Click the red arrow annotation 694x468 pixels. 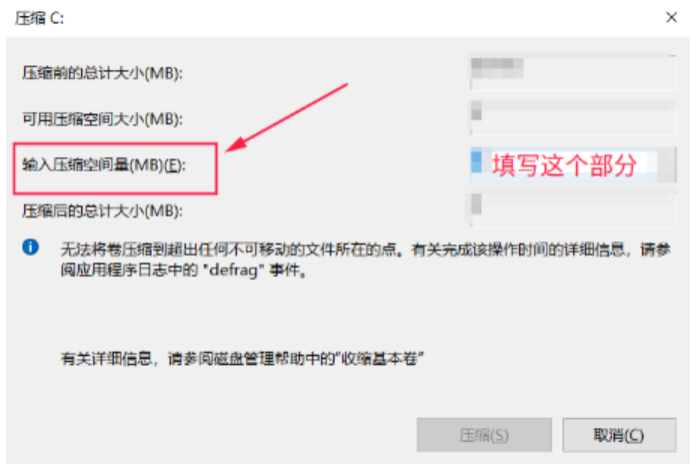(286, 118)
